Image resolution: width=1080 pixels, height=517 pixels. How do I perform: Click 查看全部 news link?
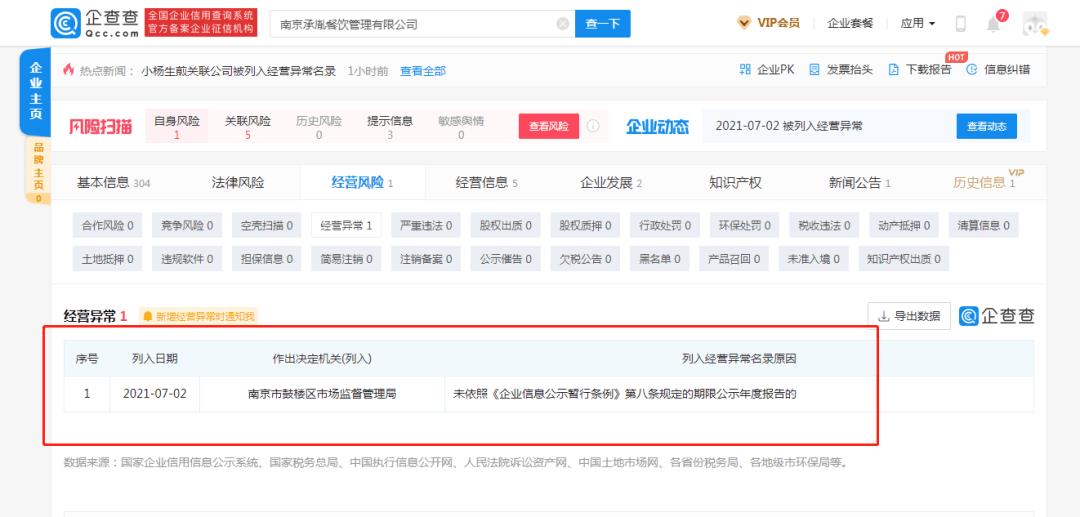(423, 70)
